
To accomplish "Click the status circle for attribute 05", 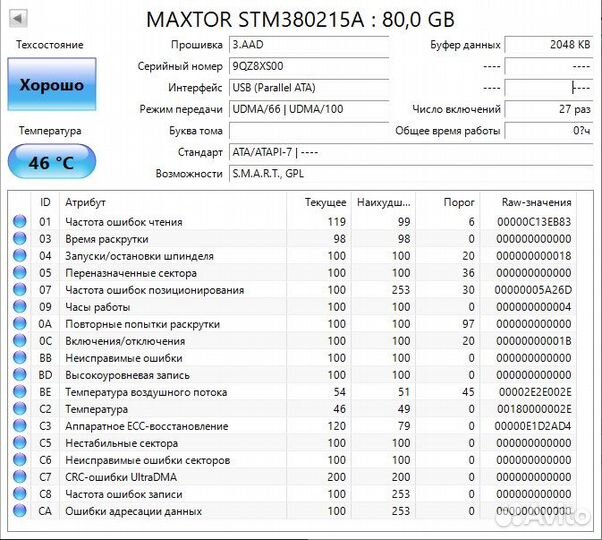I will click(x=20, y=272).
